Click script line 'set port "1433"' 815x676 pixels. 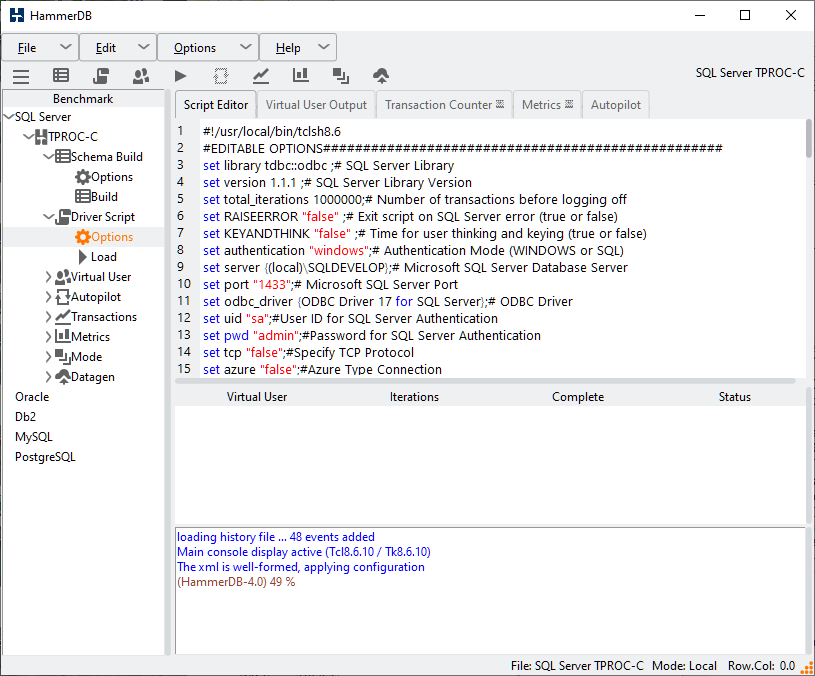(x=330, y=285)
